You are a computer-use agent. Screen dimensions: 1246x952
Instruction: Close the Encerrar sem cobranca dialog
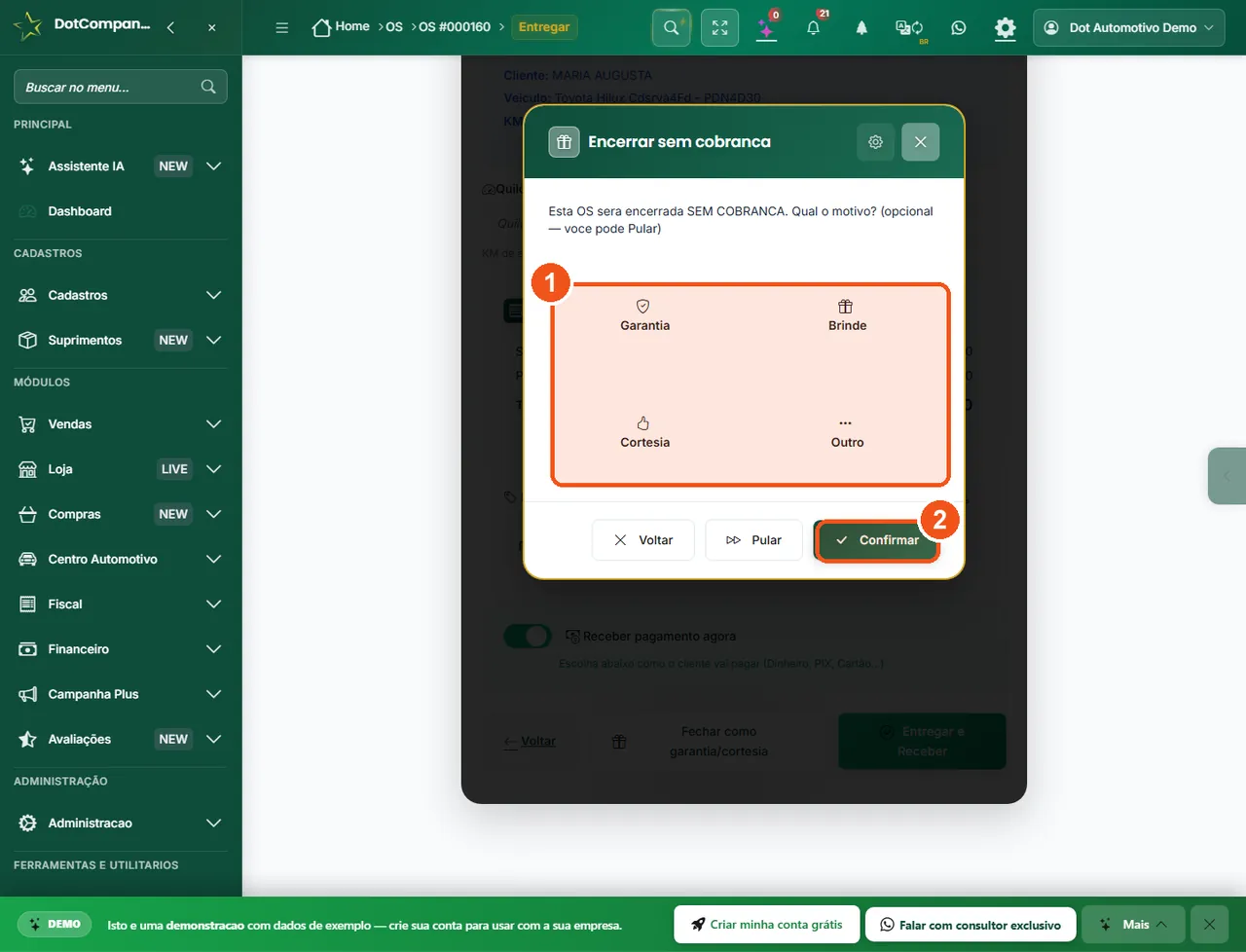(920, 142)
